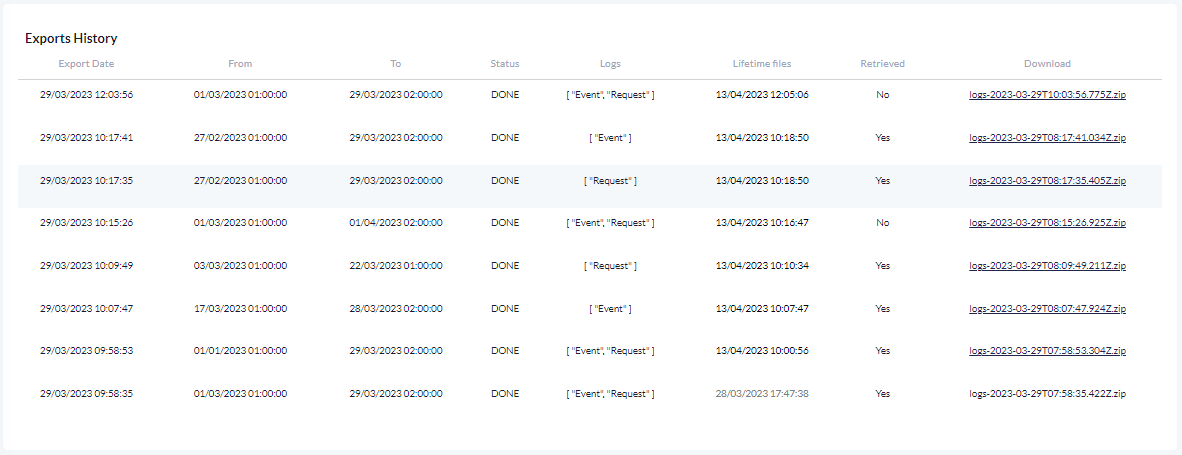Click Retrieved 'No' in 12:03:56 export row
The image size is (1182, 455).
pyautogui.click(x=883, y=95)
